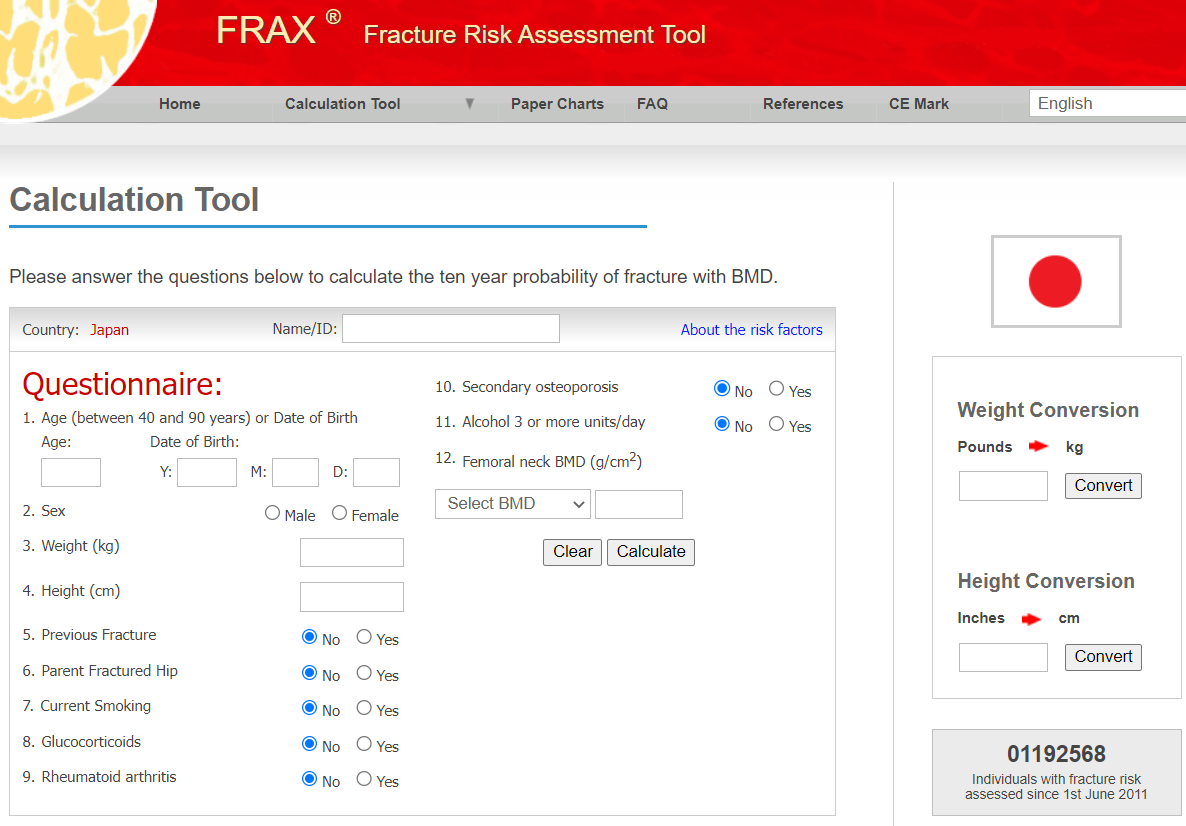Select Yes for Current Smoking
Viewport: 1186px width, 826px height.
364,707
